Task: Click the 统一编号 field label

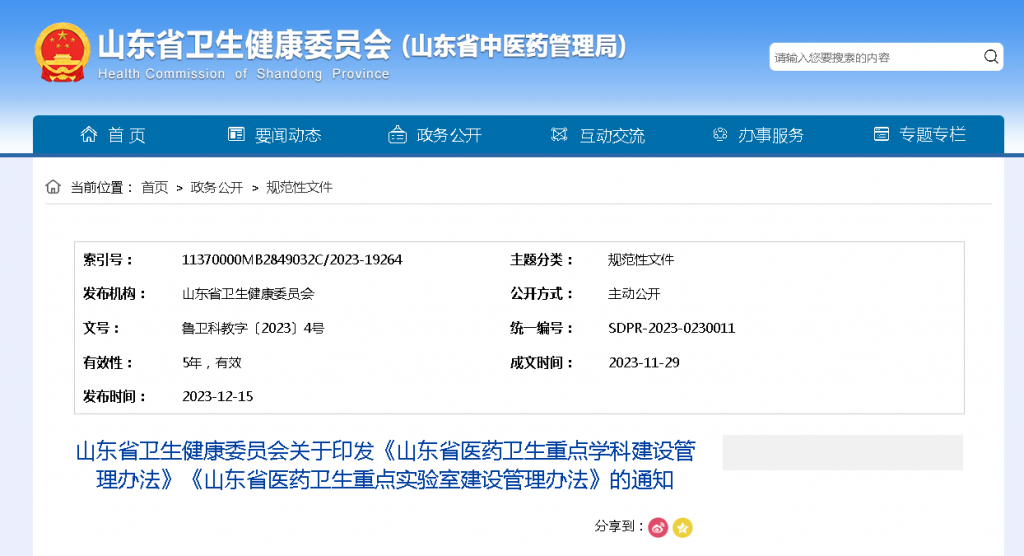Action: tap(541, 328)
